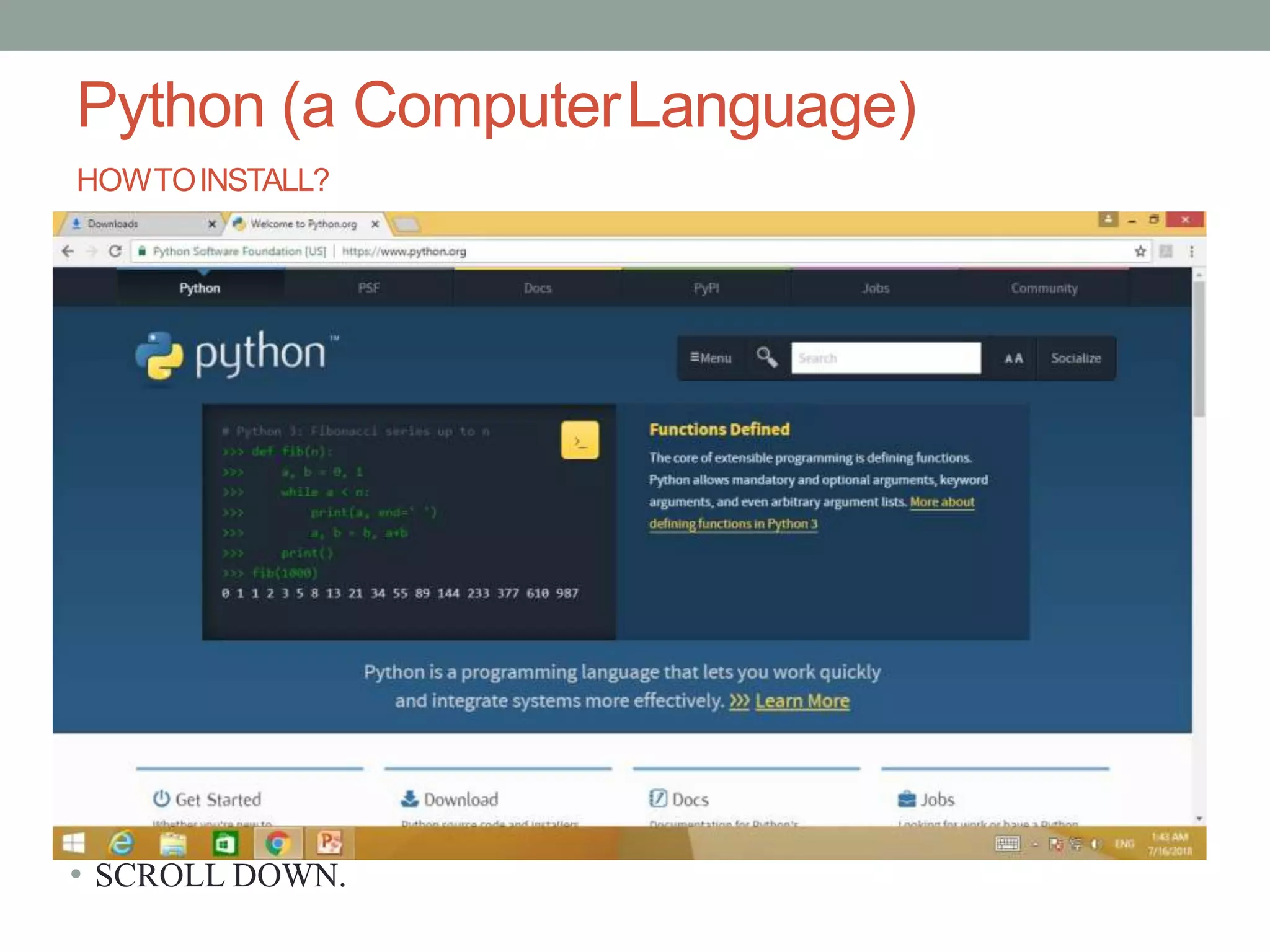Image resolution: width=1270 pixels, height=952 pixels.
Task: Click the page vertical scrollbar thumb
Action: point(1199,349)
